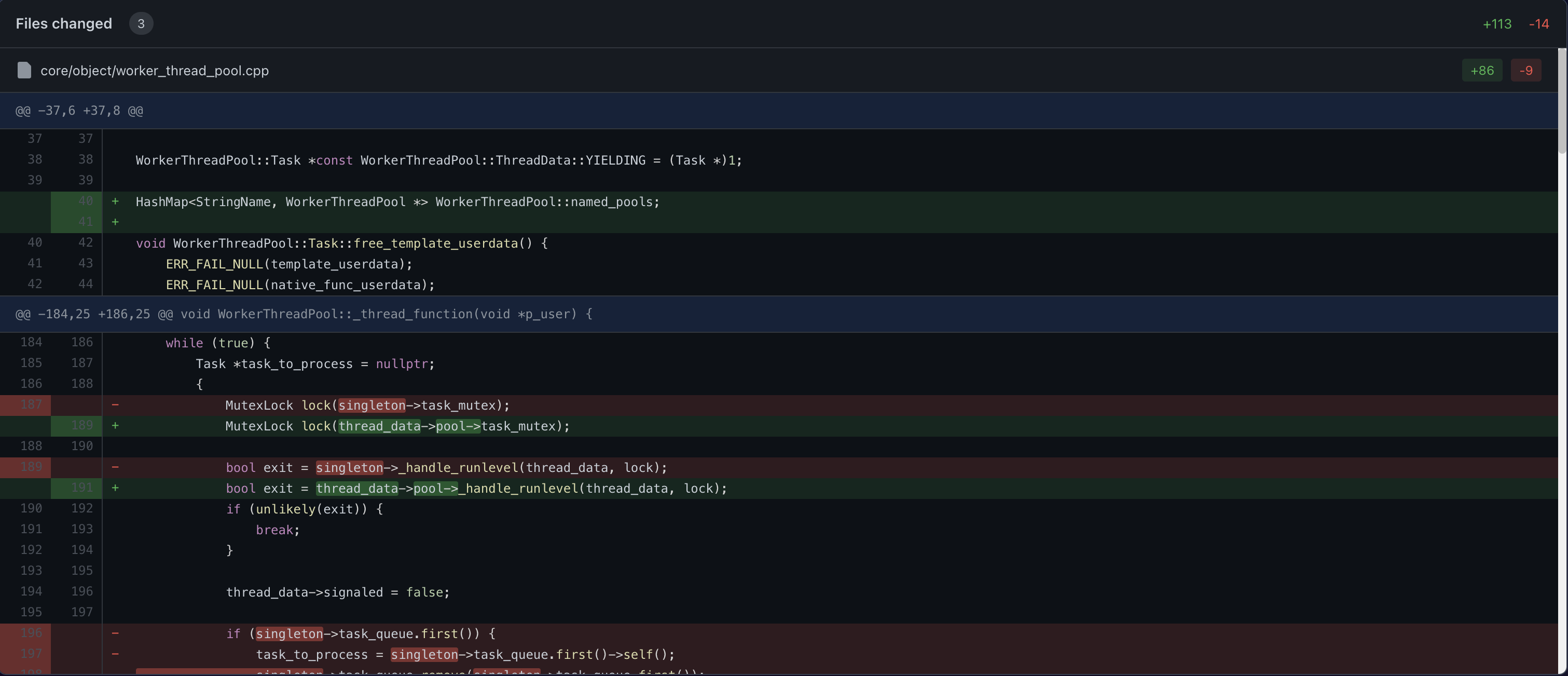Image resolution: width=1568 pixels, height=676 pixels.
Task: Select the hunk header for void free_template_userdata
Action: (x=79, y=110)
